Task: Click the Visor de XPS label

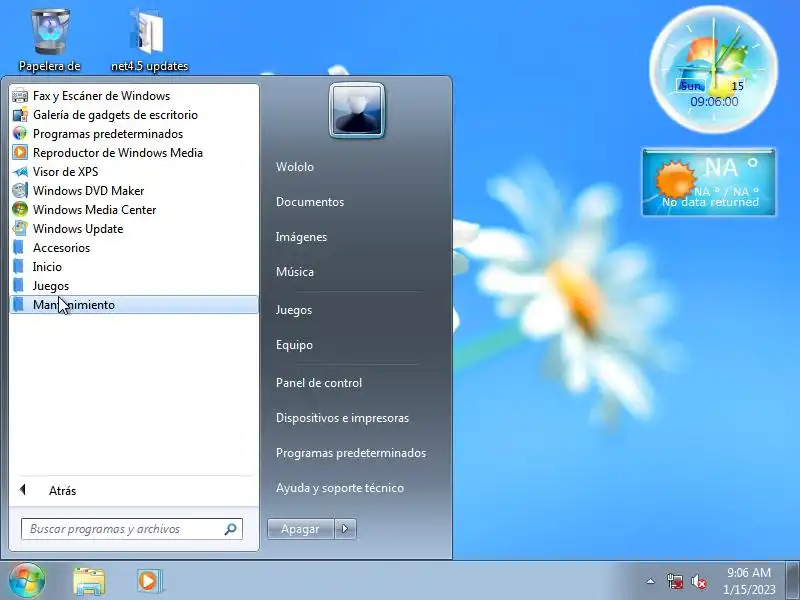Action: [65, 172]
